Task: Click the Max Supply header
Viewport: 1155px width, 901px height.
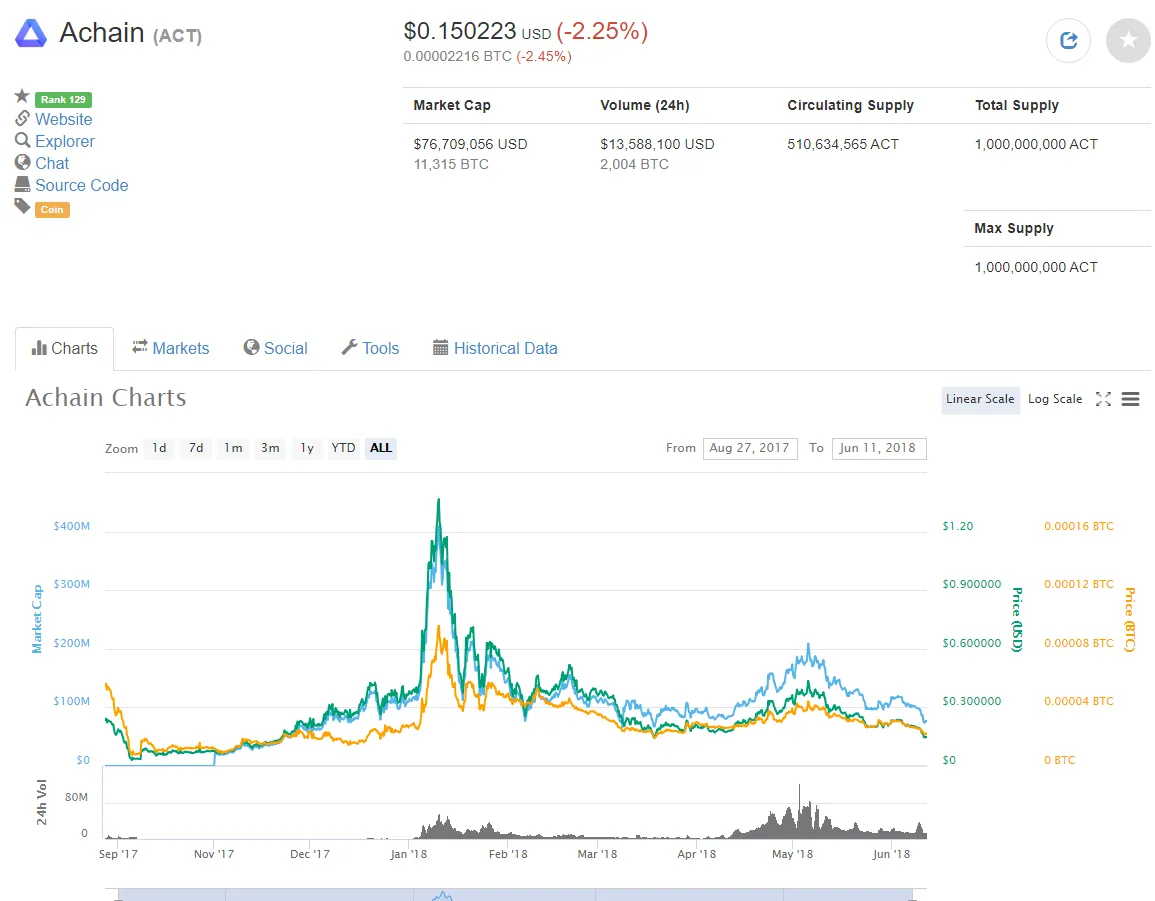Action: pos(1014,228)
